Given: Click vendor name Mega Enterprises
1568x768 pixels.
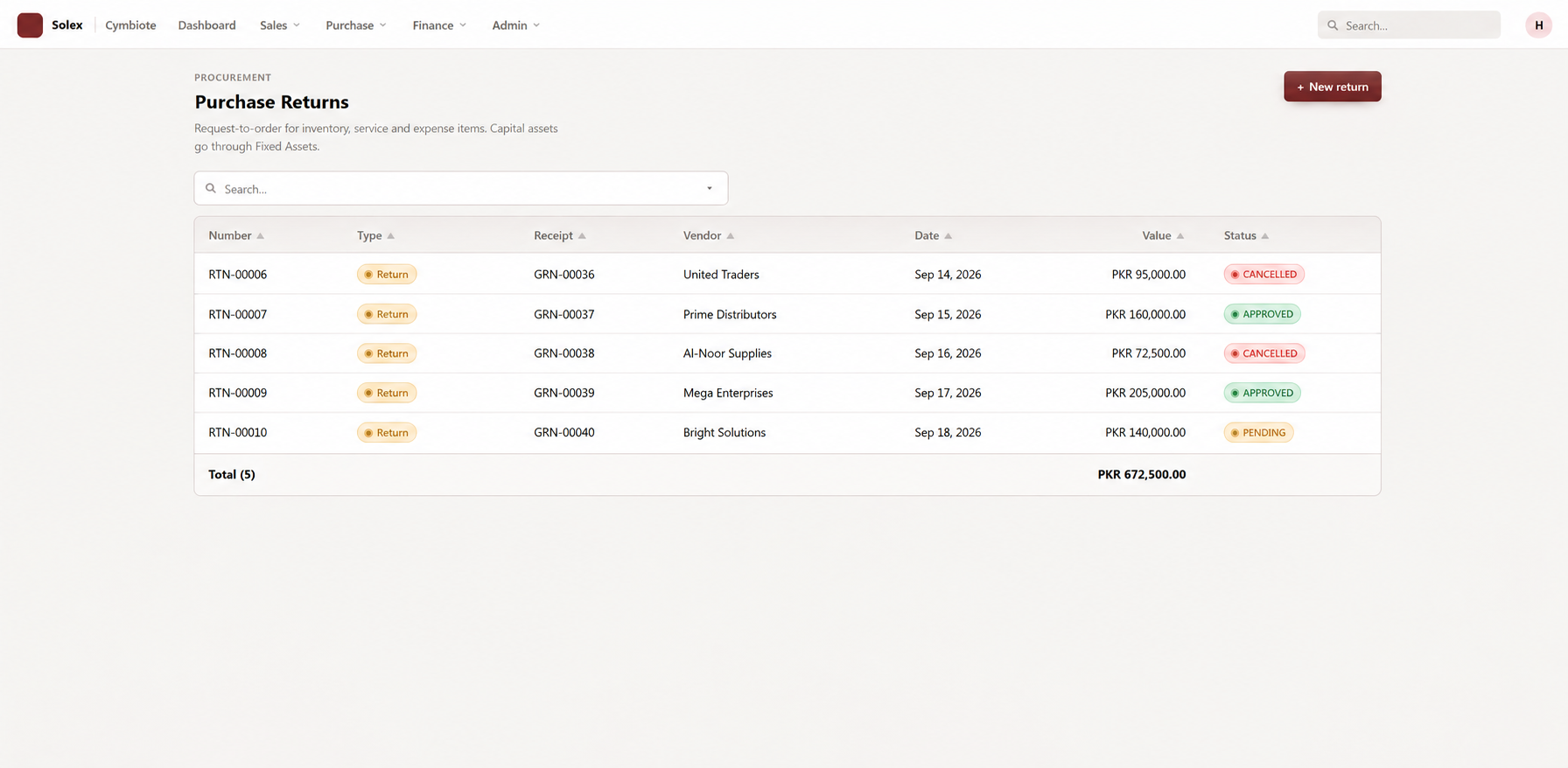Looking at the screenshot, I should coord(728,393).
